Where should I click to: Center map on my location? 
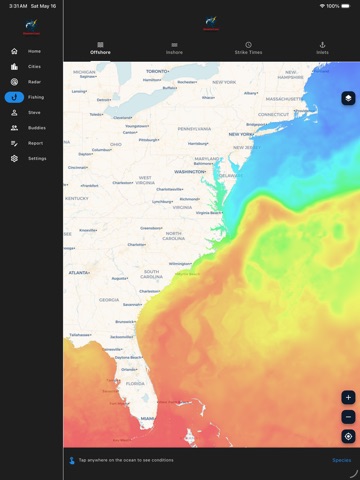pos(348,436)
